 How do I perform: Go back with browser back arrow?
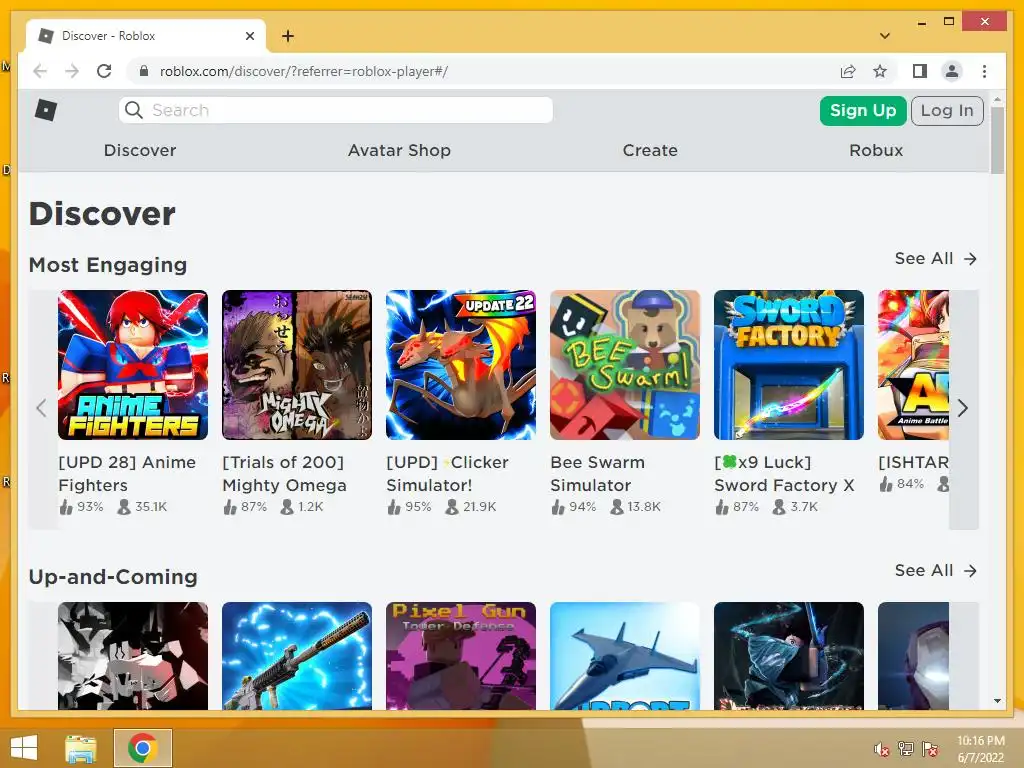pos(40,71)
